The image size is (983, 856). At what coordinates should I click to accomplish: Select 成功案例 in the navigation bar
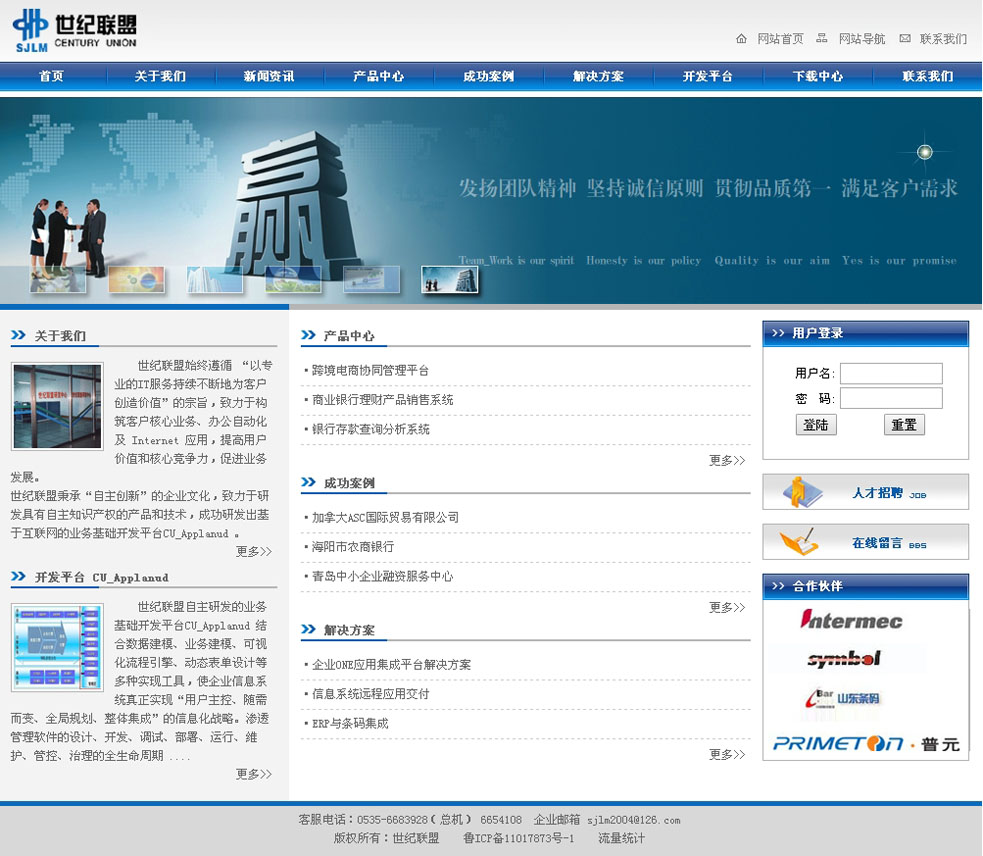(488, 76)
